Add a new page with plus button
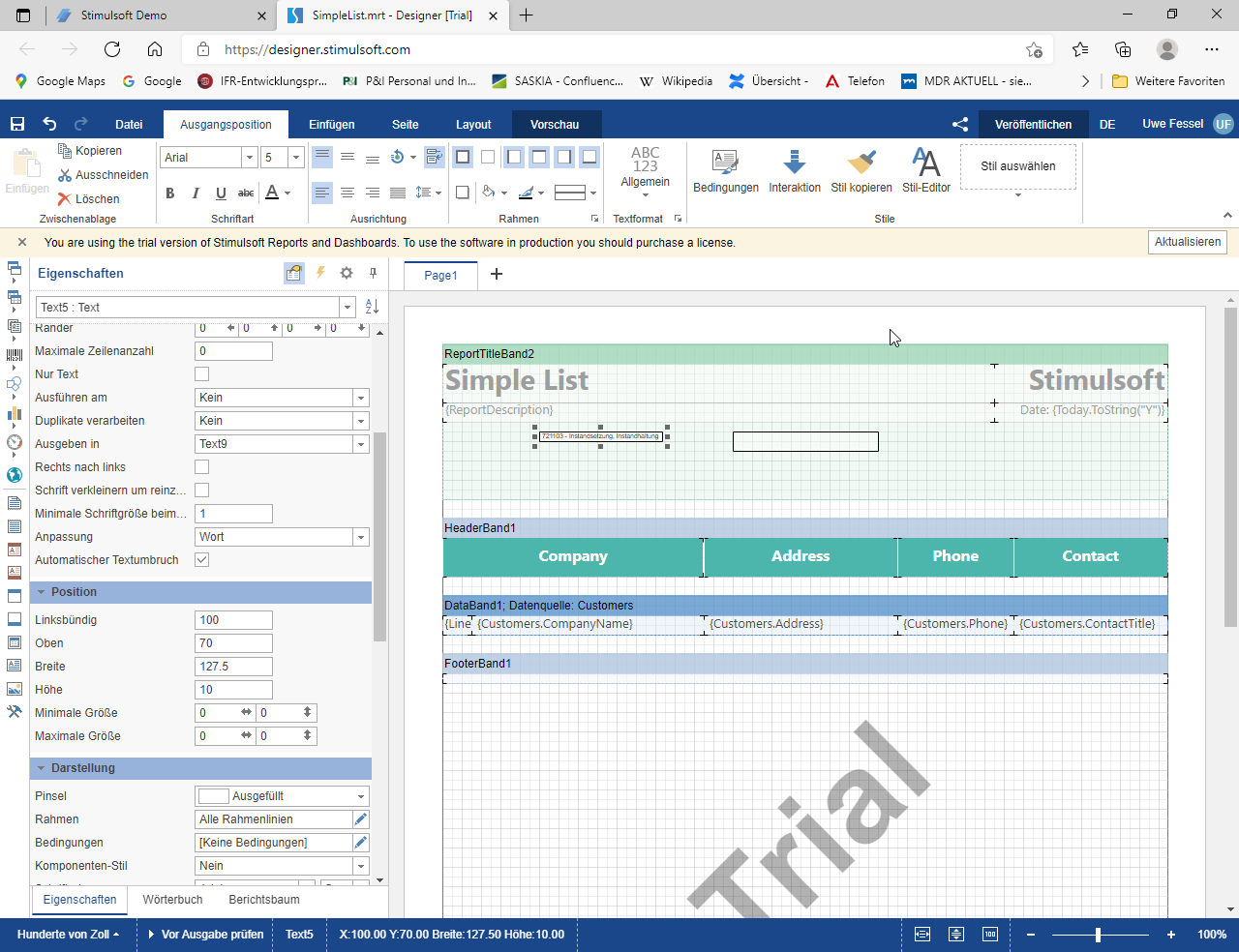 click(x=497, y=274)
